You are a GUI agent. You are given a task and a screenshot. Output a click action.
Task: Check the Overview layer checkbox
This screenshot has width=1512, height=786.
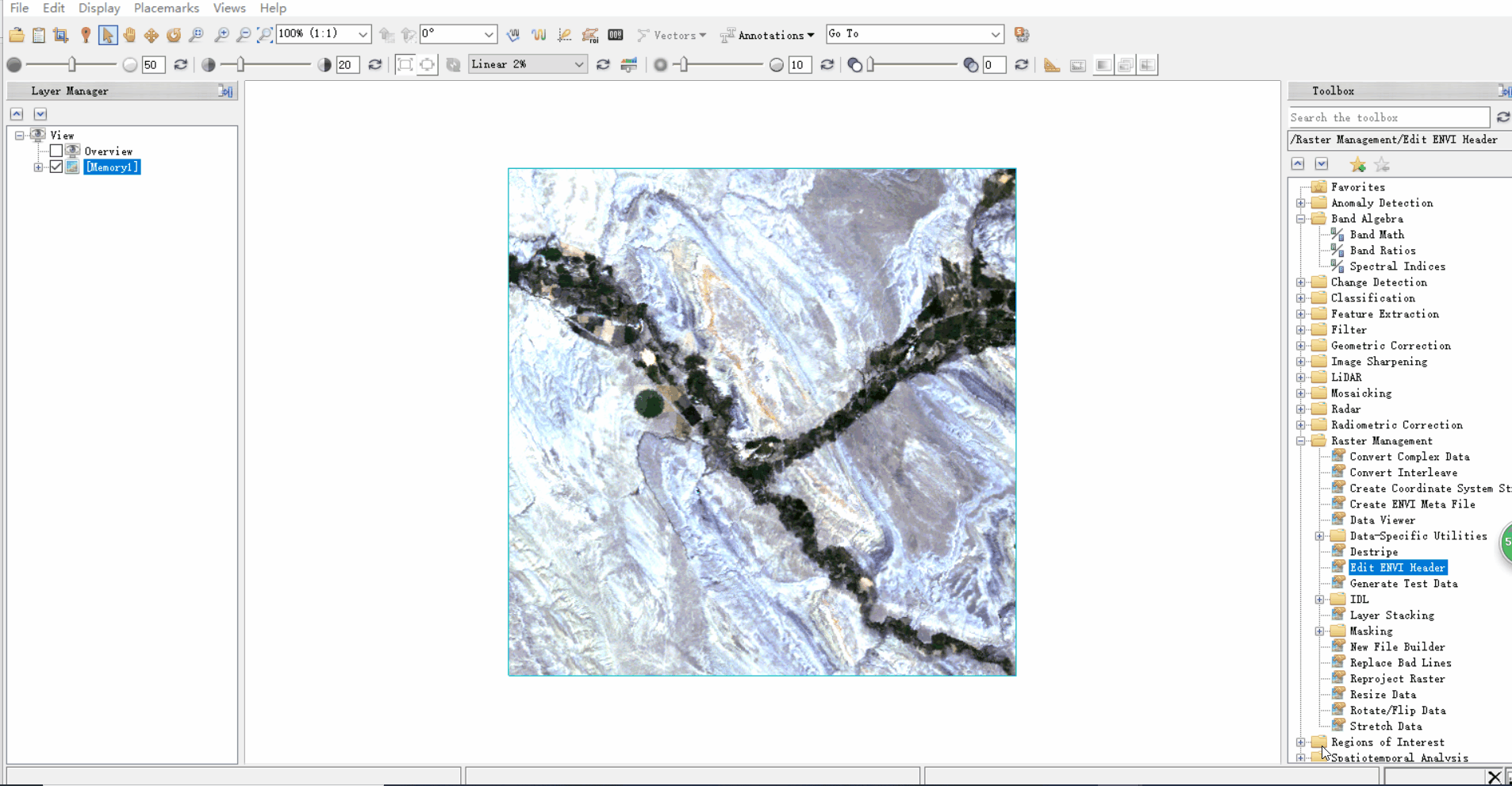56,151
